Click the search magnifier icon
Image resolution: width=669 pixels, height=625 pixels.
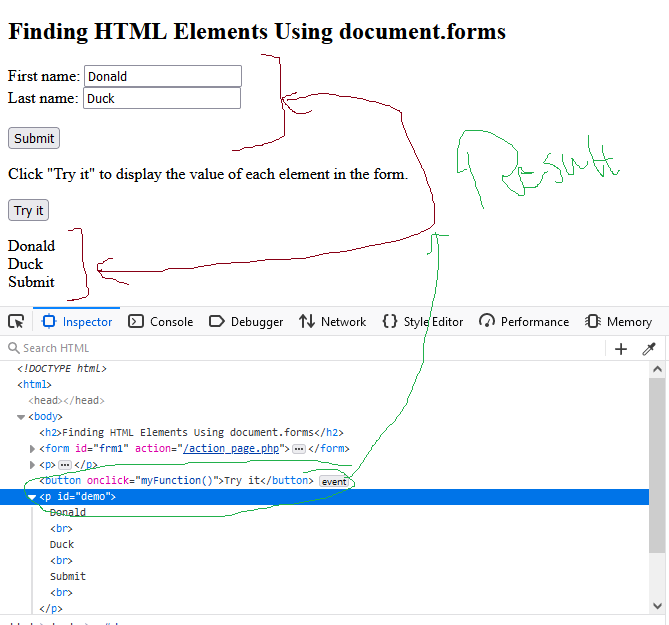[14, 348]
